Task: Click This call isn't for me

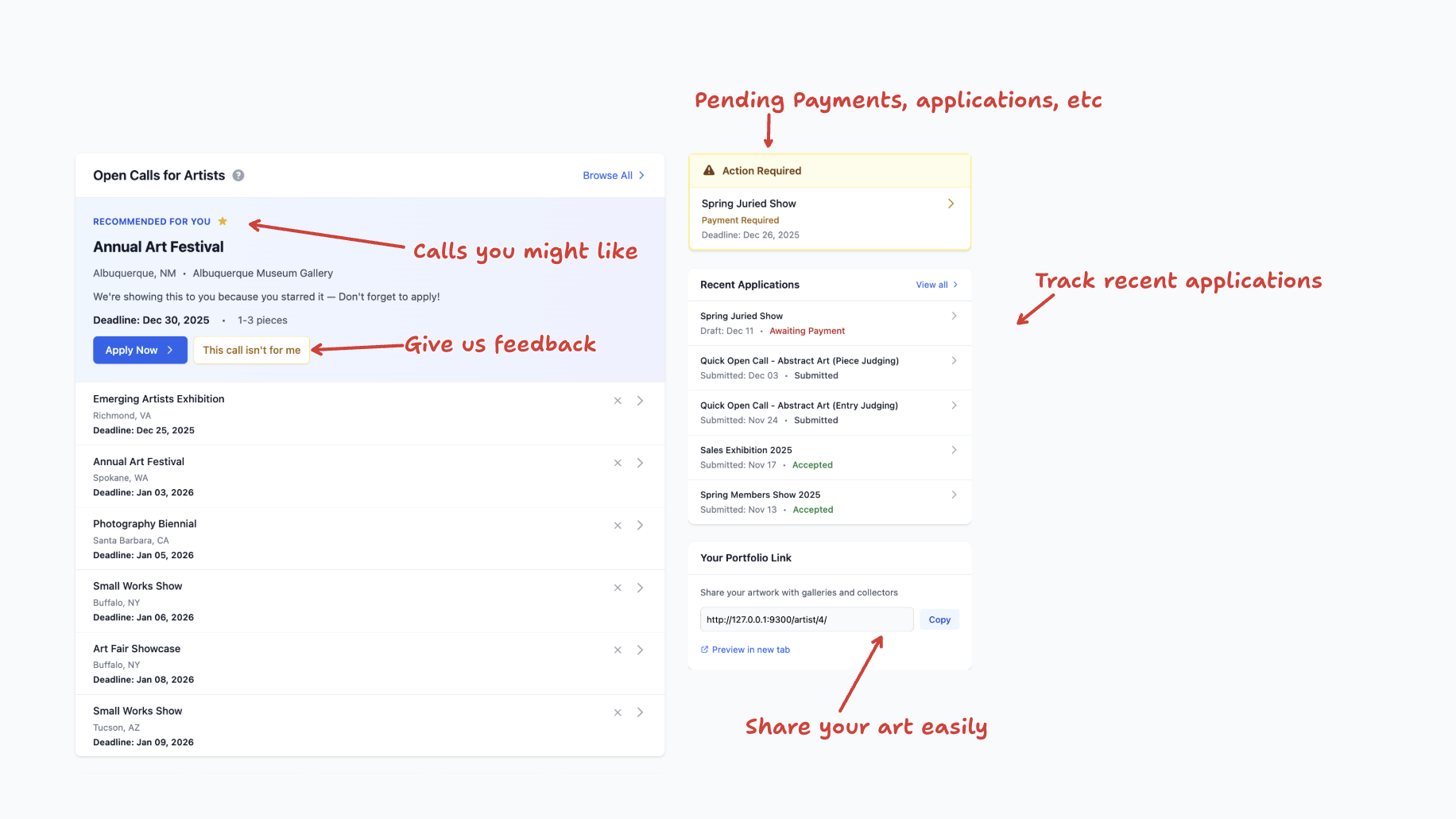Action: [x=251, y=350]
